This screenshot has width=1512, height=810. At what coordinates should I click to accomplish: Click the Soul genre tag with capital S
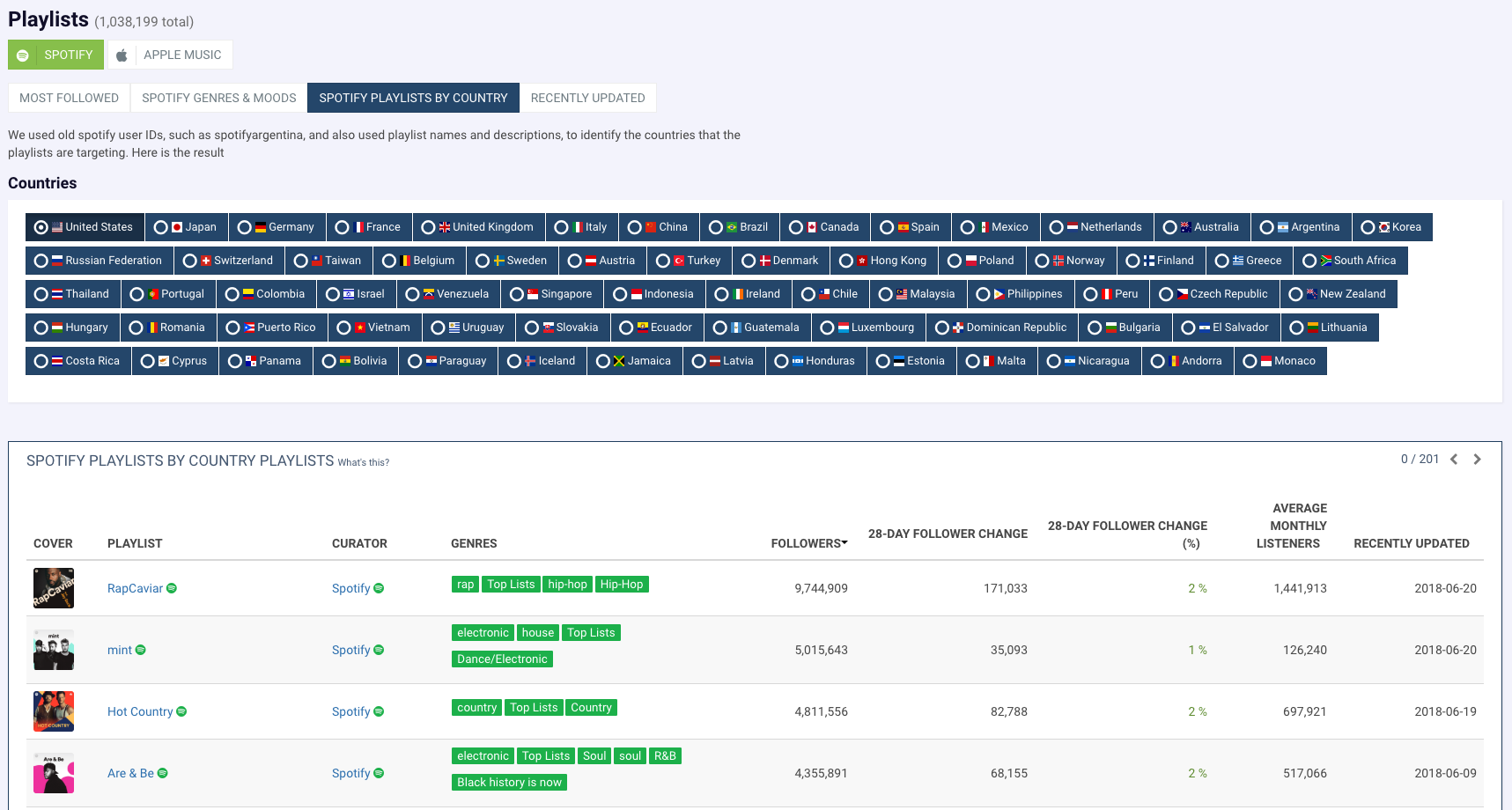(x=594, y=756)
